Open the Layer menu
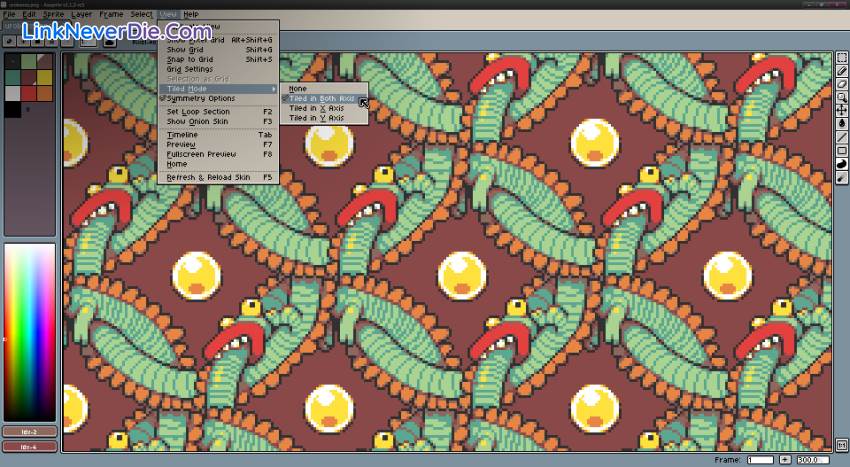 (82, 14)
